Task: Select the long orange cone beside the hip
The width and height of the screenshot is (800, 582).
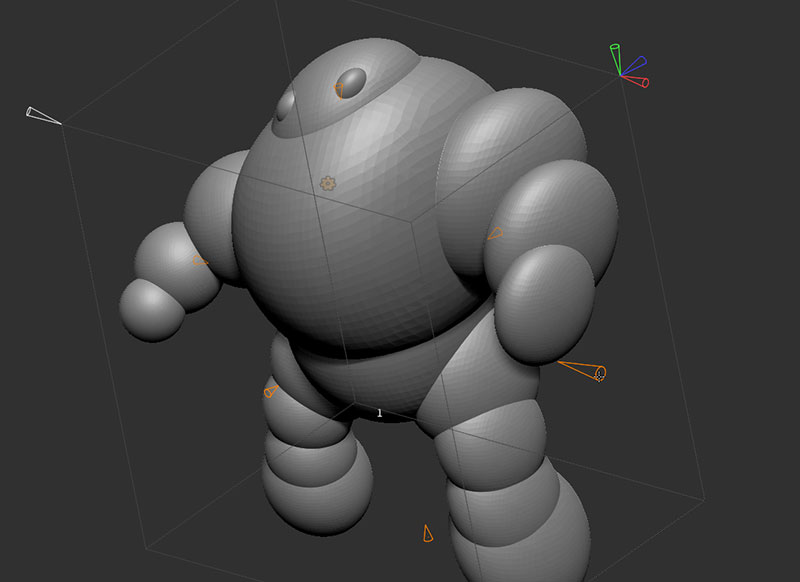Action: (582, 370)
